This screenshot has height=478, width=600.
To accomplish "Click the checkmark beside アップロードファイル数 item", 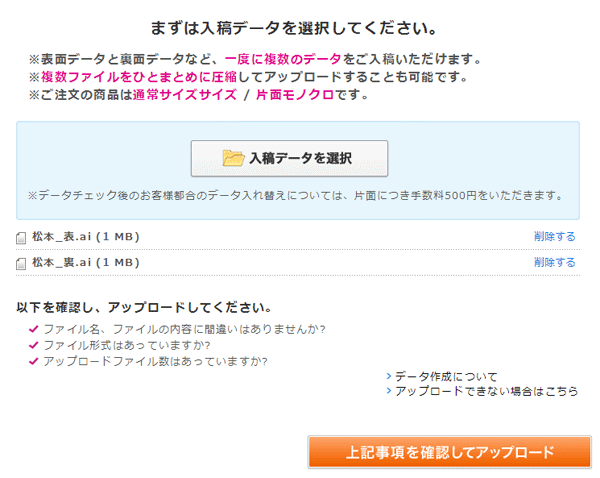I will 34,361.
